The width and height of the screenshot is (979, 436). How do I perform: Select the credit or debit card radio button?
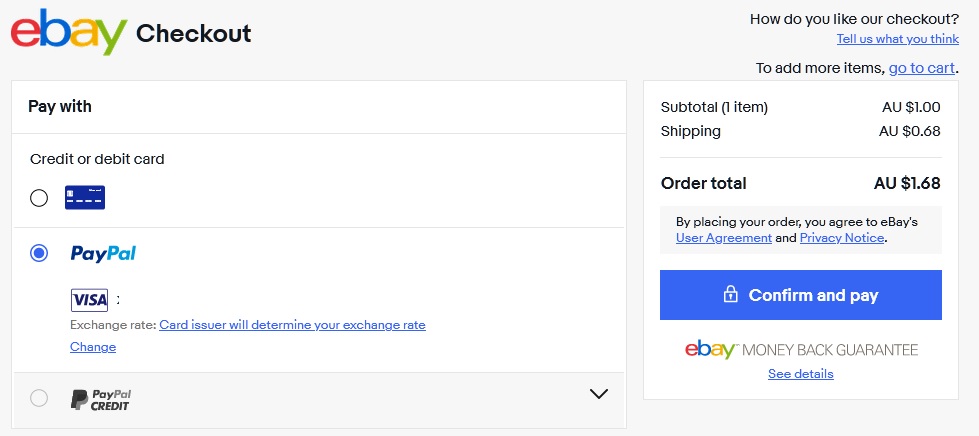(39, 198)
